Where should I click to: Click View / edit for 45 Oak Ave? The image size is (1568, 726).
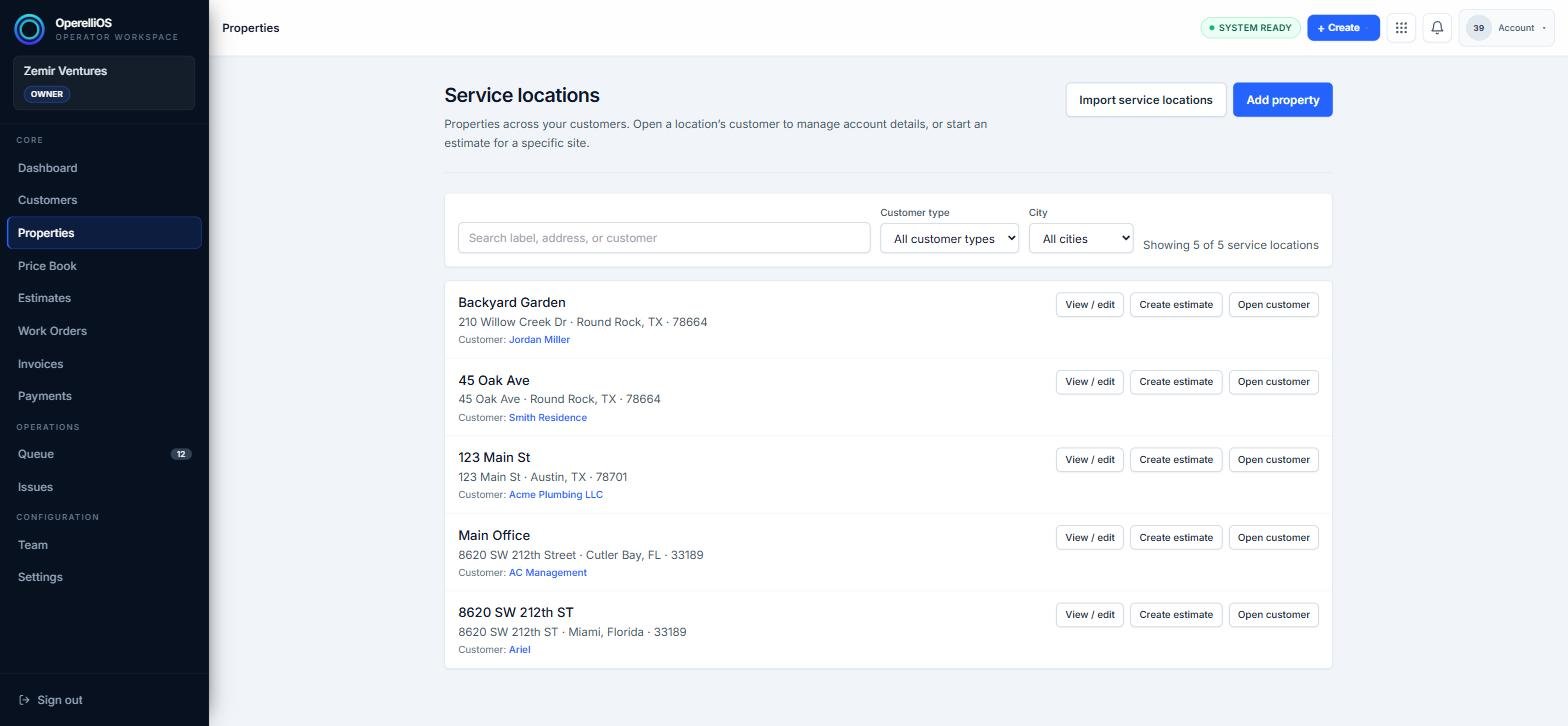click(x=1090, y=382)
